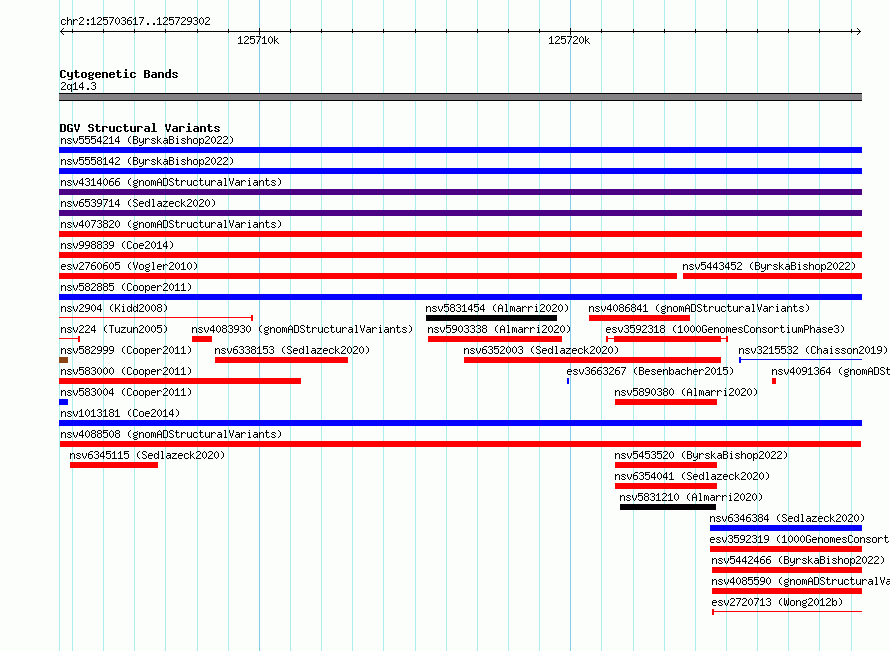Click the black bar under nsv5831454
The width and height of the screenshot is (890, 651).
tap(492, 318)
